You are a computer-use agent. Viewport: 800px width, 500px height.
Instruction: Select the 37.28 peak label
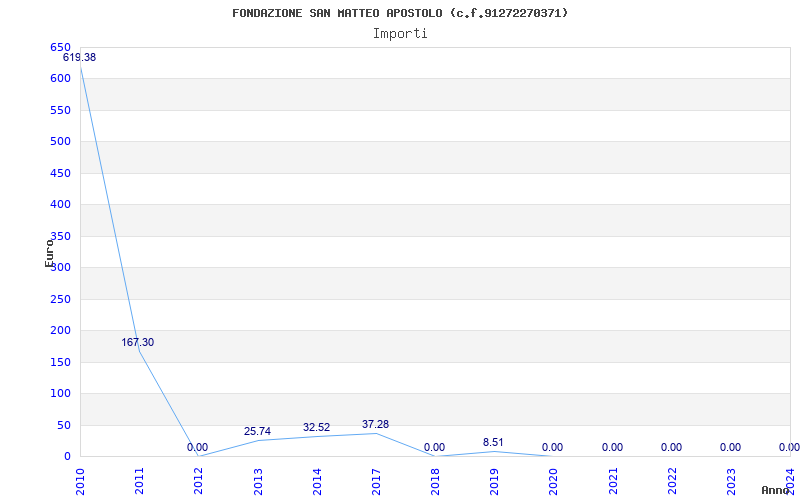click(375, 425)
